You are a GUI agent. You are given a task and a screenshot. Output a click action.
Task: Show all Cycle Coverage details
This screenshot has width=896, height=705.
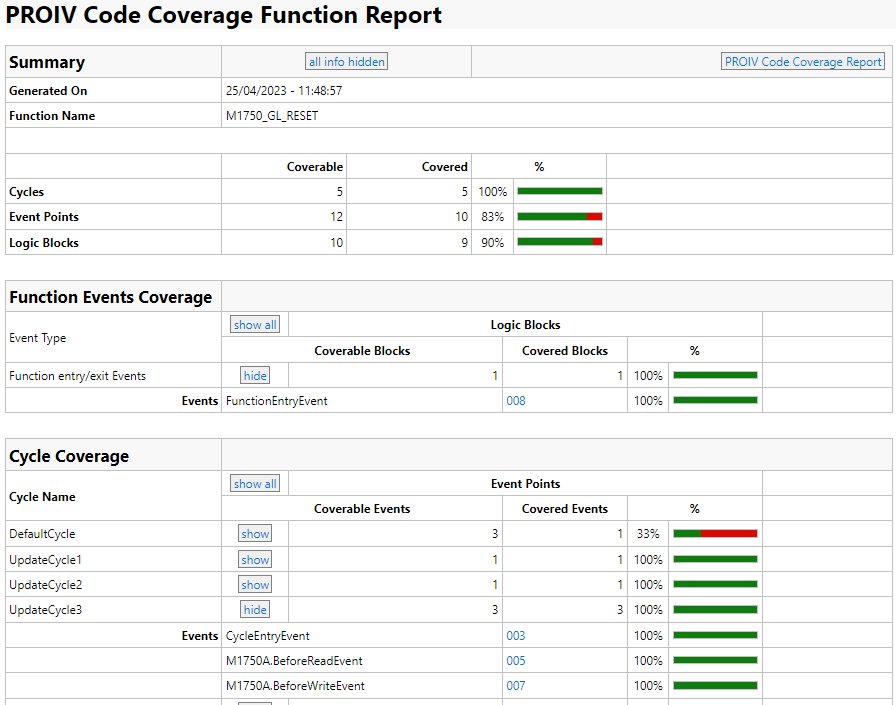(x=255, y=483)
